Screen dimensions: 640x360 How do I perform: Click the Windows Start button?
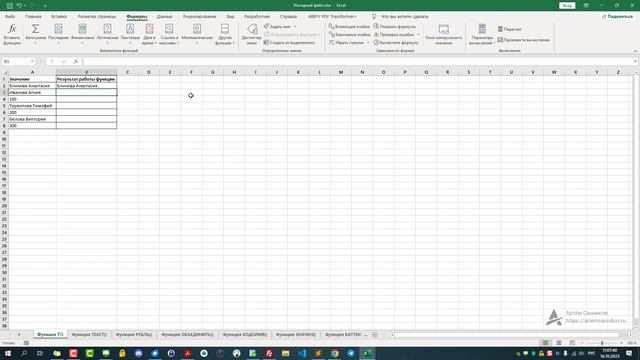tap(7, 353)
